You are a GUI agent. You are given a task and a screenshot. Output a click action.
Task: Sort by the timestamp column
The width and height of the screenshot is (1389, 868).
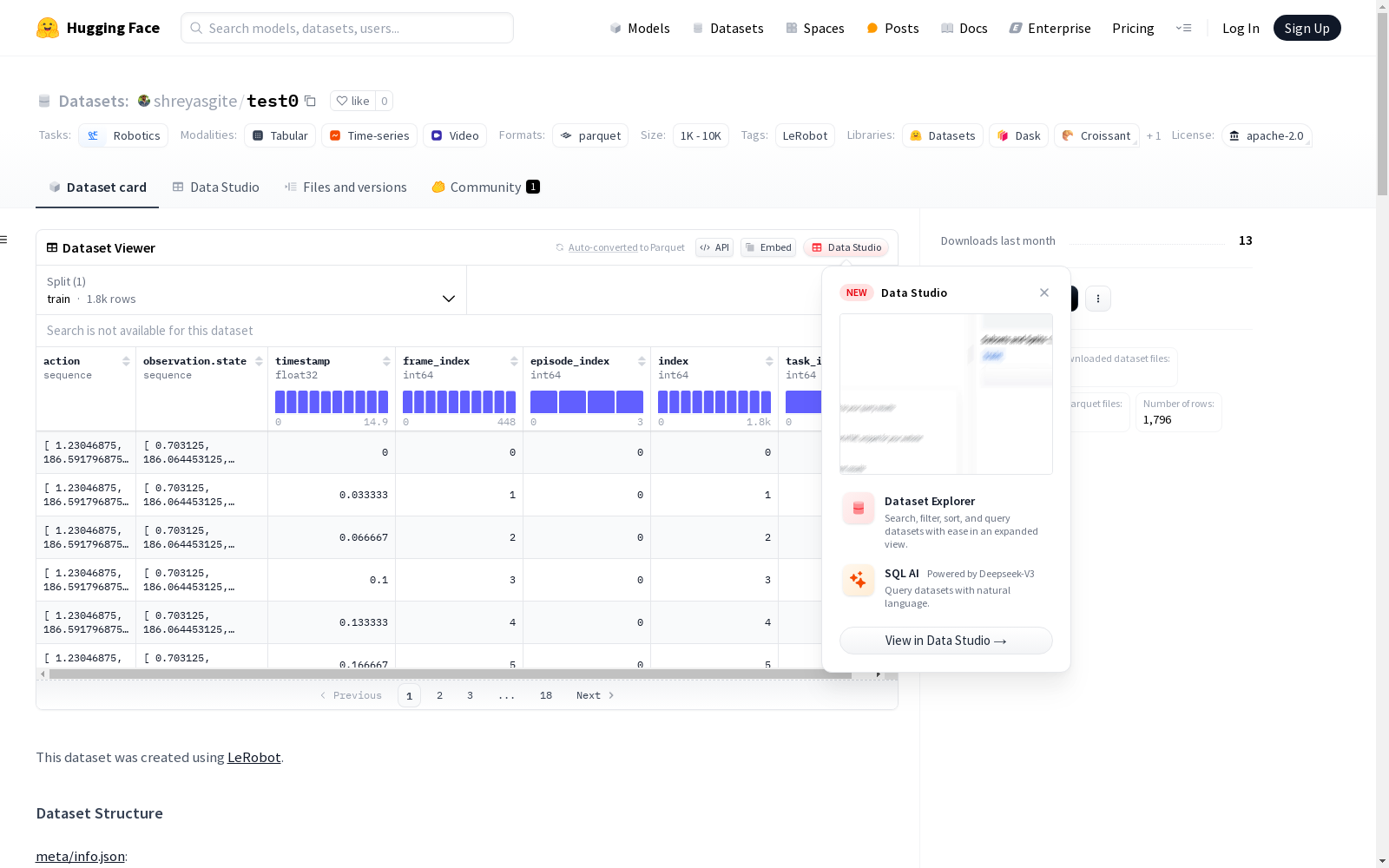(387, 361)
